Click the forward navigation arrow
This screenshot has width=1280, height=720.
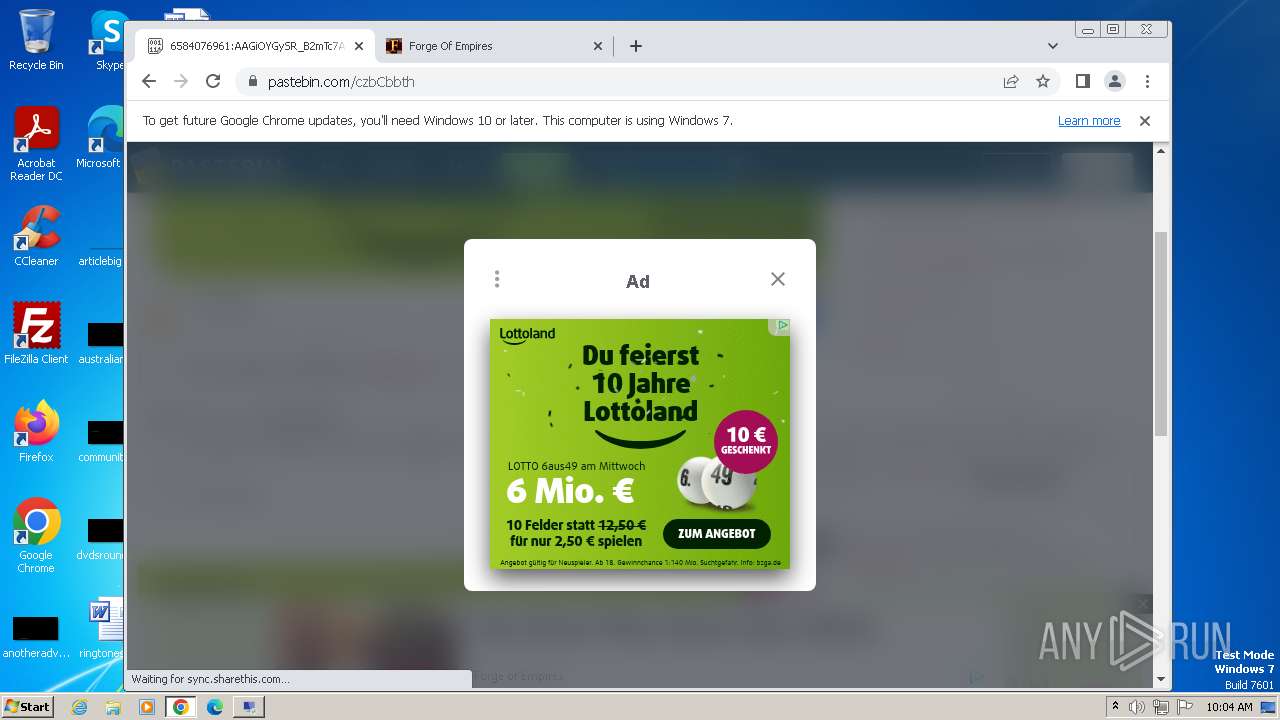pyautogui.click(x=181, y=81)
